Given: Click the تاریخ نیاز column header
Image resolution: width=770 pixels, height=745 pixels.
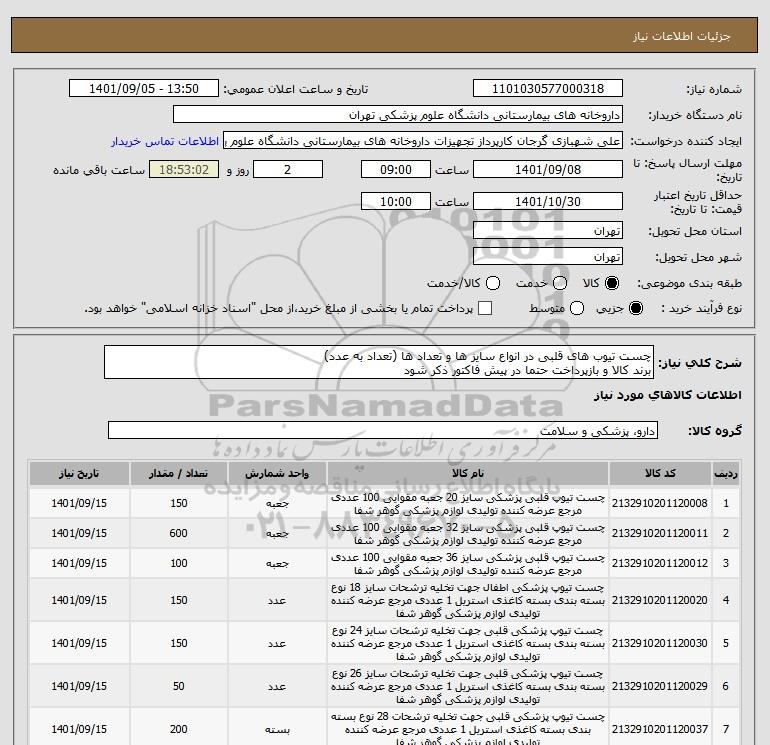Looking at the screenshot, I should click(79, 473).
